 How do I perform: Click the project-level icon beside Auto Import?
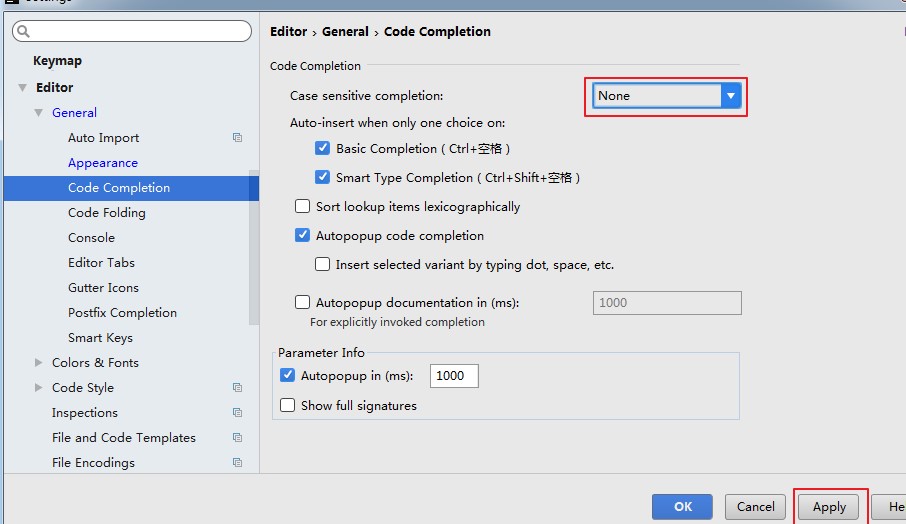(237, 138)
